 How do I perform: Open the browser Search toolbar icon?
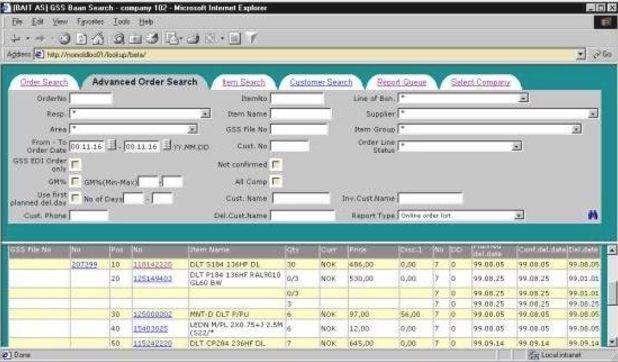tap(119, 38)
